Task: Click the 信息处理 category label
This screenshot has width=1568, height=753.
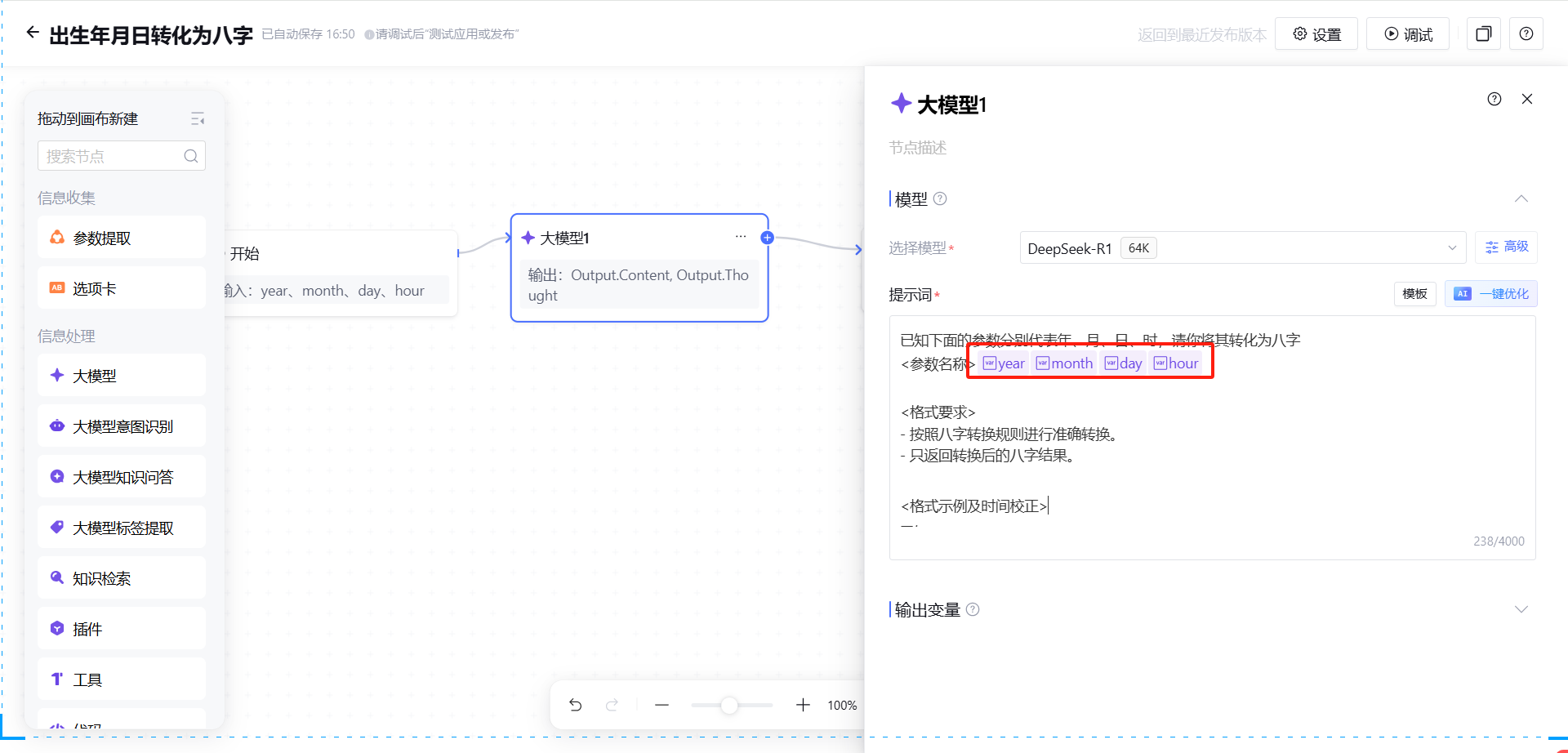Action: click(x=66, y=336)
